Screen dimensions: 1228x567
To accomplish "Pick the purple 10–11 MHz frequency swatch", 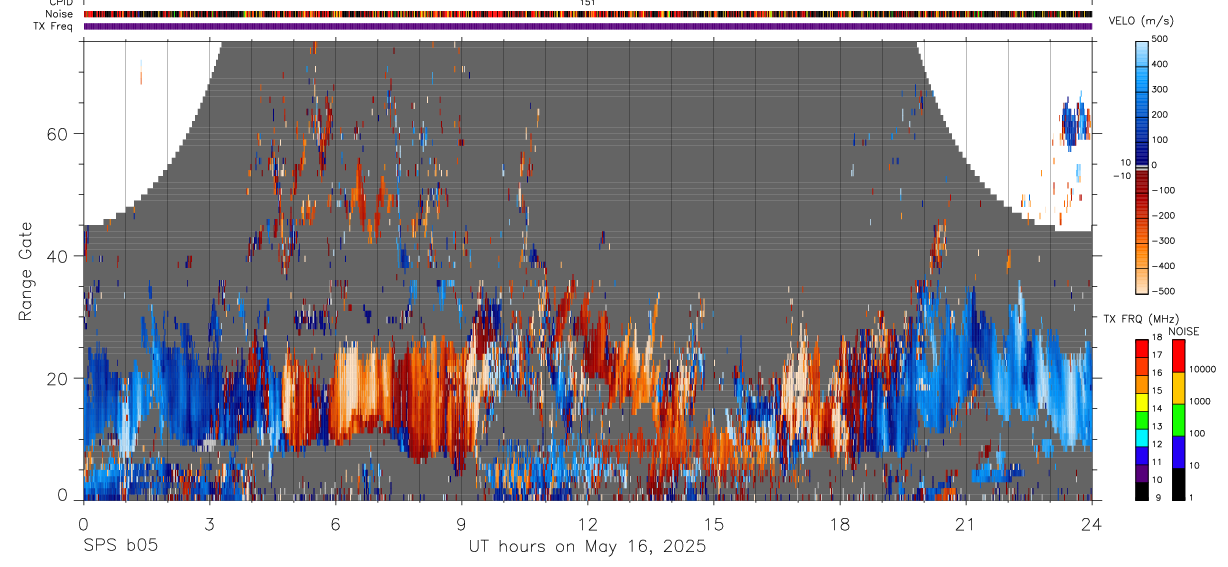I will point(1141,472).
